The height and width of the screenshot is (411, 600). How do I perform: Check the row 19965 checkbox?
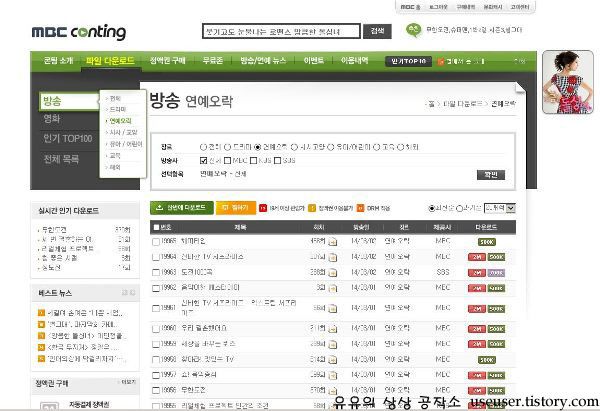(x=156, y=242)
